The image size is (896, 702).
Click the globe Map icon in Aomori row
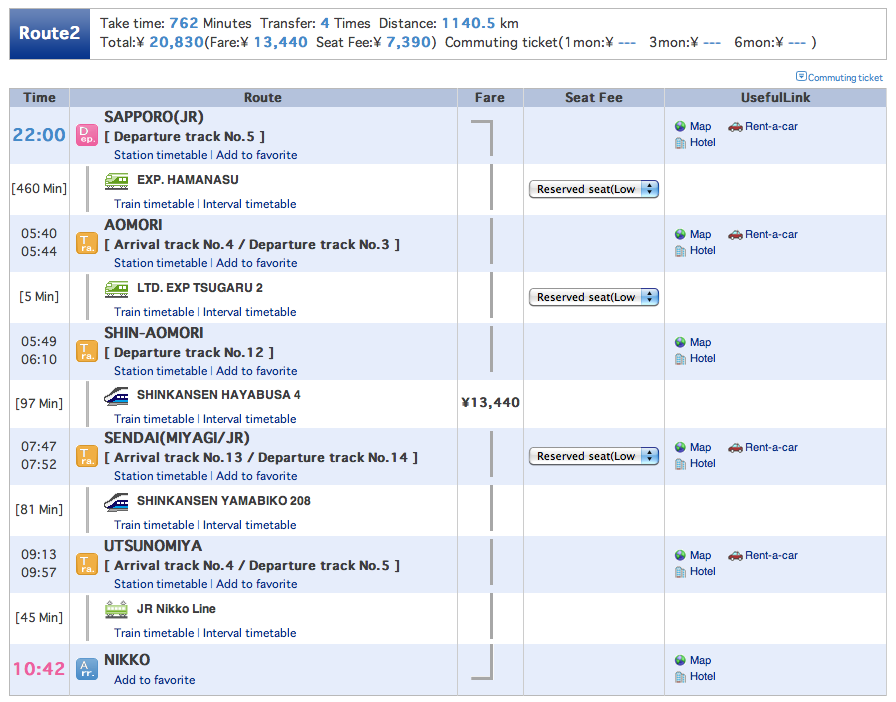tap(680, 234)
